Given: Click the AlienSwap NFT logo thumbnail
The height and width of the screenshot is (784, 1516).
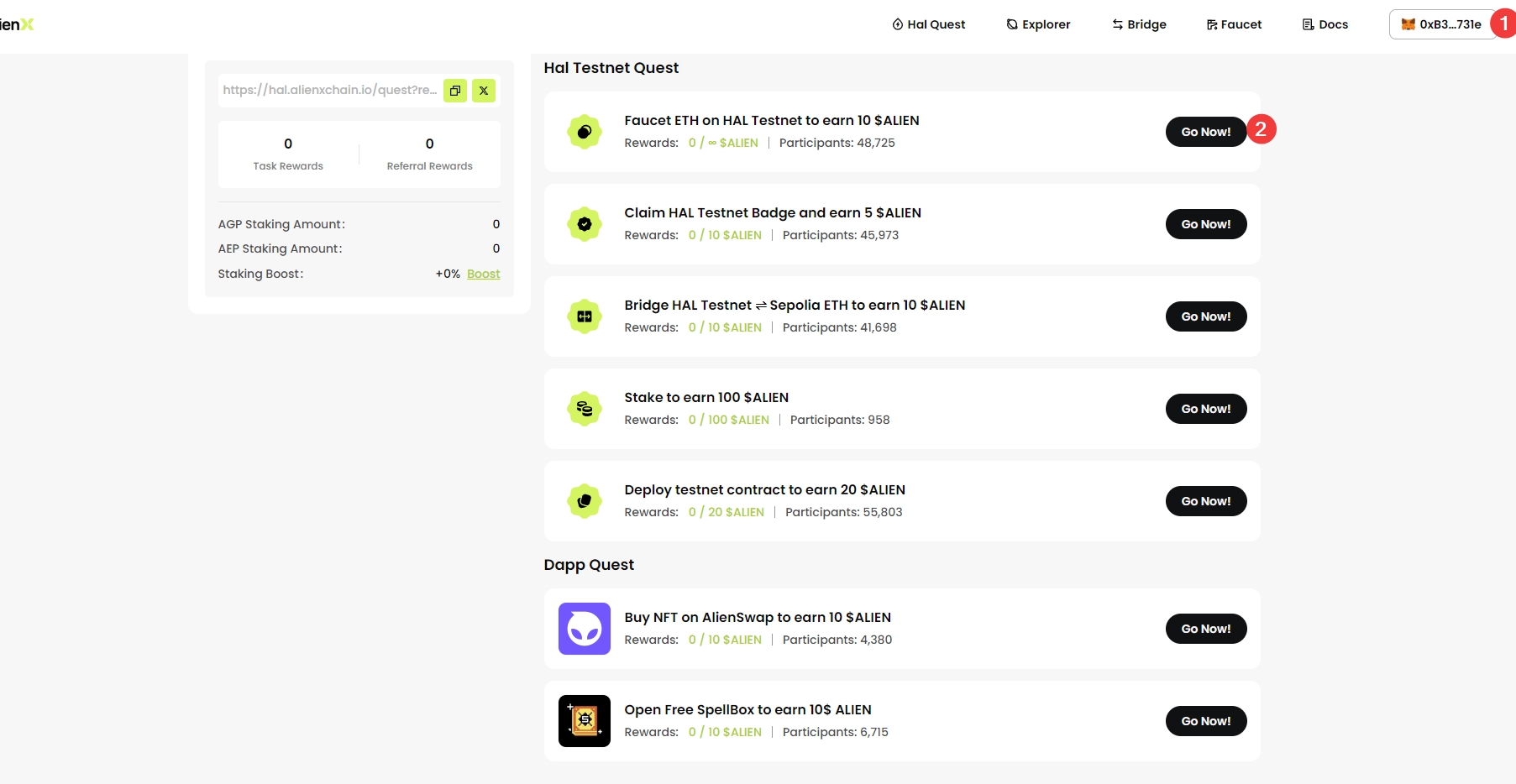Looking at the screenshot, I should (585, 629).
